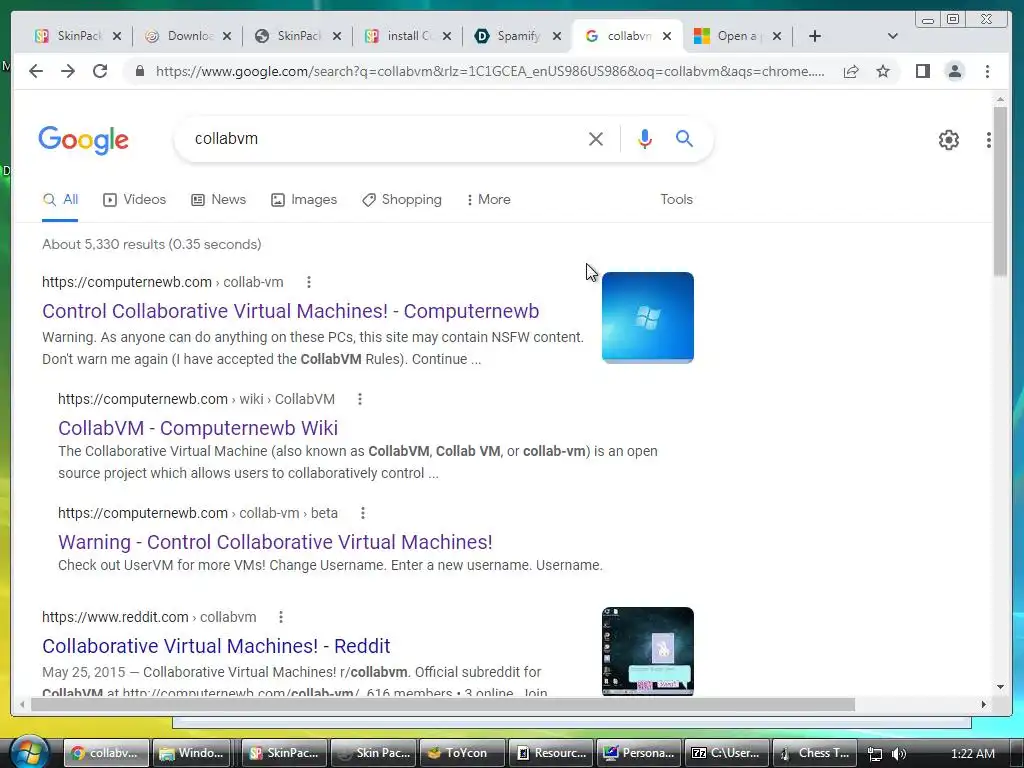Image resolution: width=1024 pixels, height=768 pixels.
Task: Open options for computernewb collab-vm result
Action: [309, 282]
